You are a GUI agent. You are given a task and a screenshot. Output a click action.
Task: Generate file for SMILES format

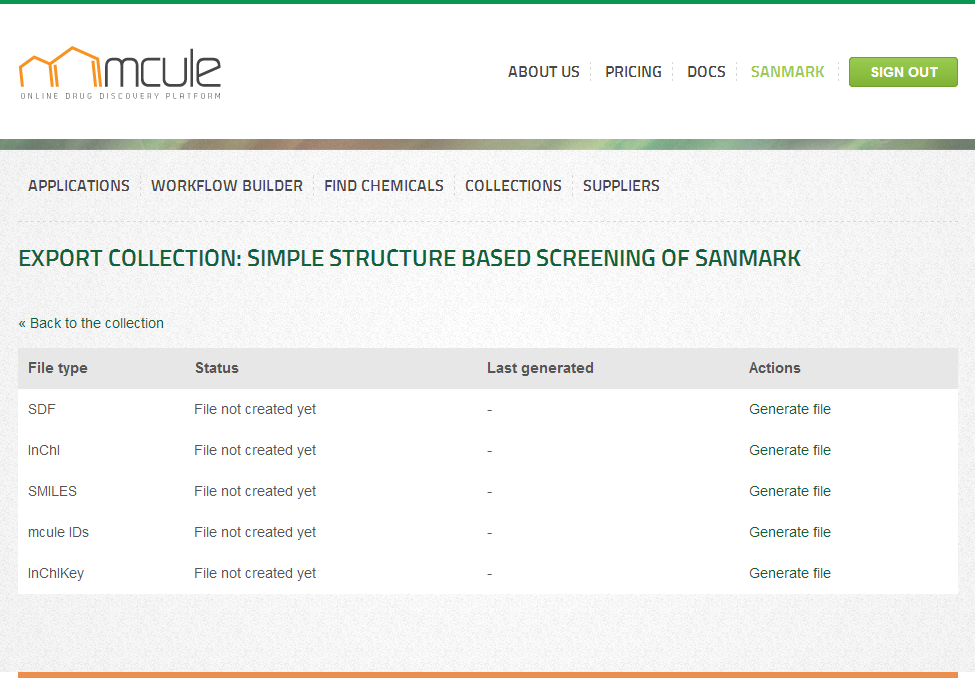tap(789, 491)
